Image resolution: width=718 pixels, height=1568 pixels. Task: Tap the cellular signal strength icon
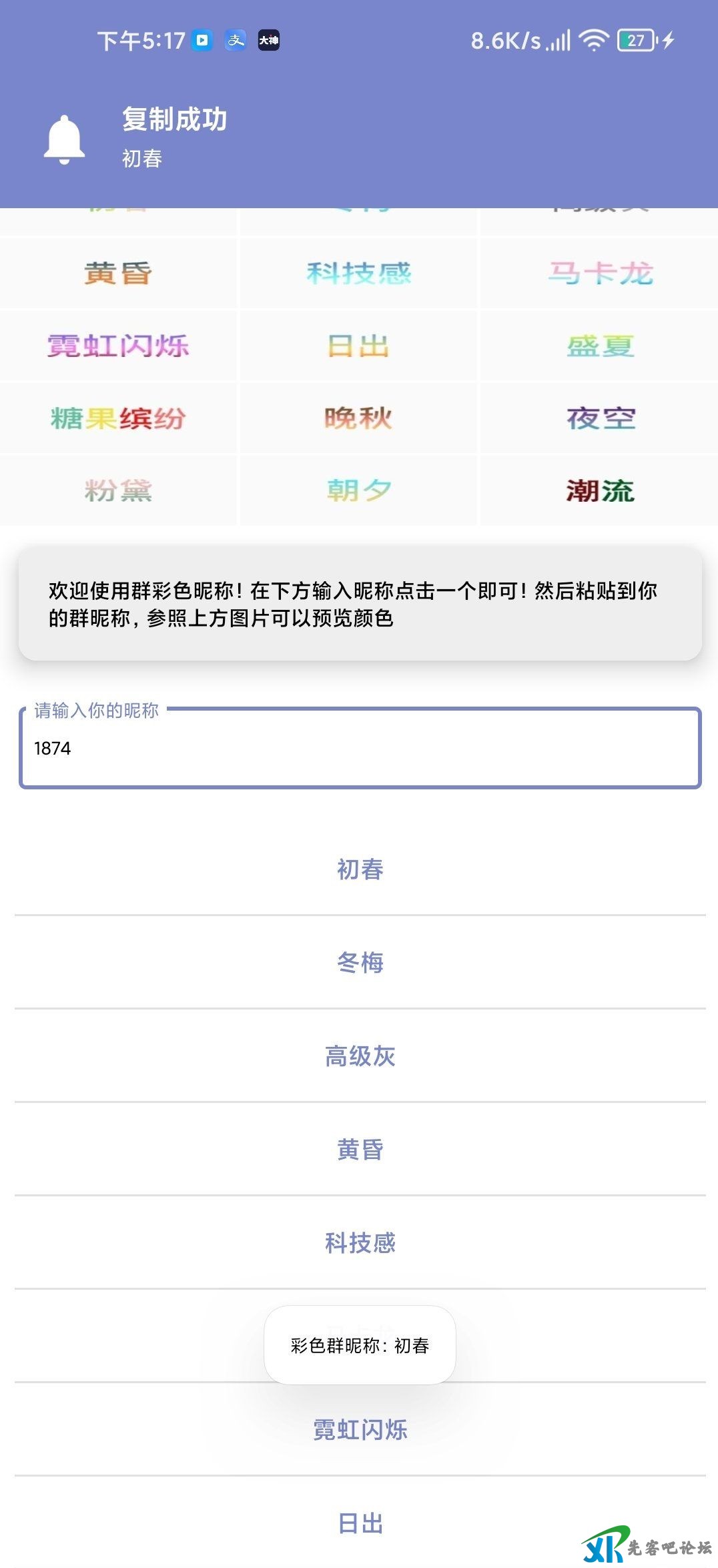click(559, 41)
